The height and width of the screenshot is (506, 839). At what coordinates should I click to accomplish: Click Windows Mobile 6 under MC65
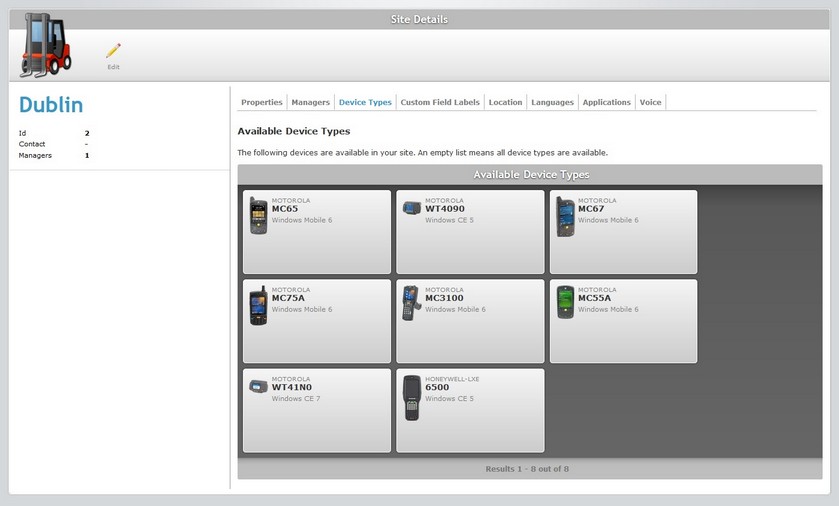302,220
